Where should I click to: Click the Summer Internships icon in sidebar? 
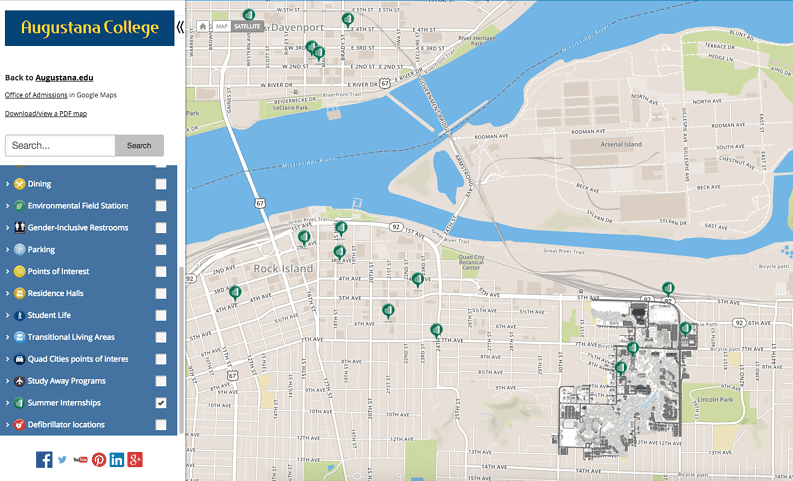[x=19, y=403]
